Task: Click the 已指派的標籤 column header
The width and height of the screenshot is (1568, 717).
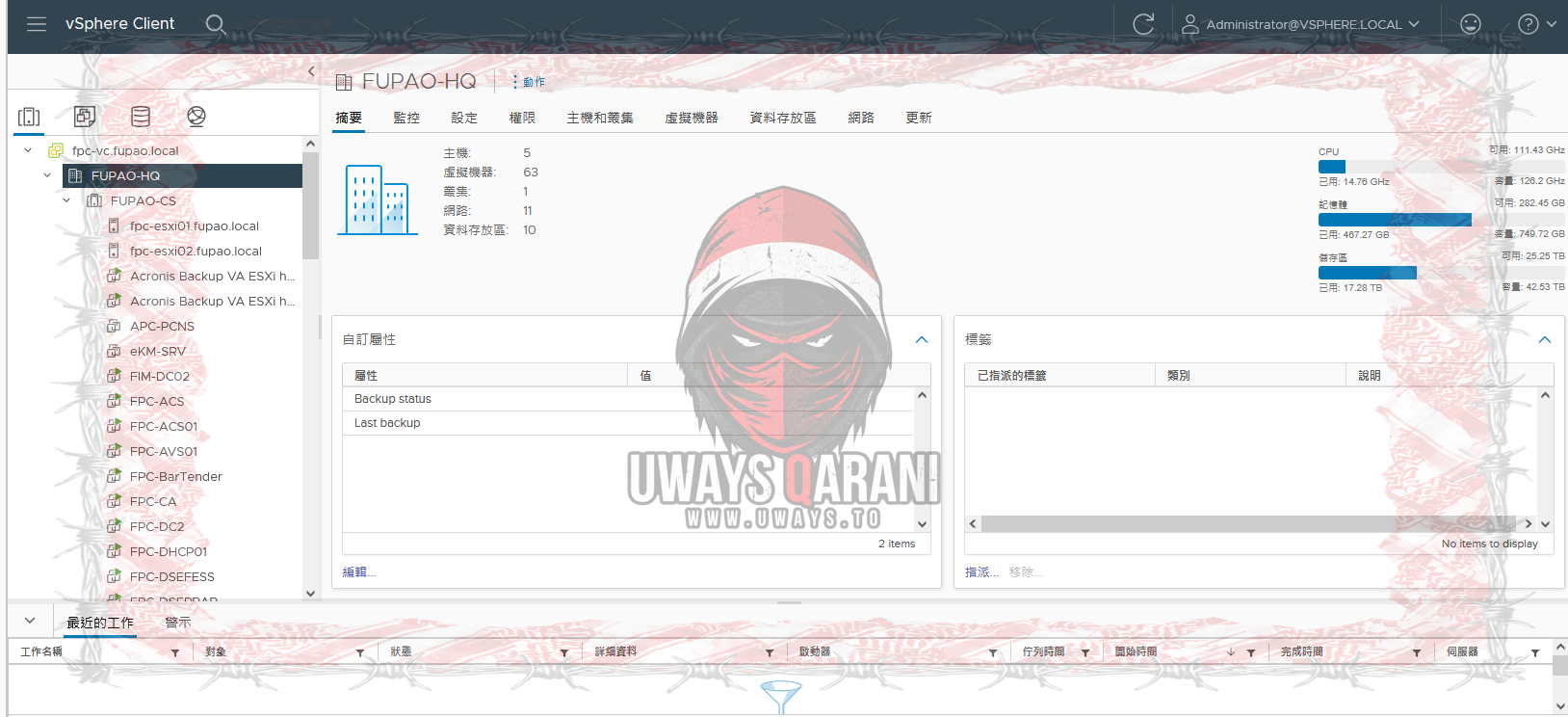Action: [1058, 375]
